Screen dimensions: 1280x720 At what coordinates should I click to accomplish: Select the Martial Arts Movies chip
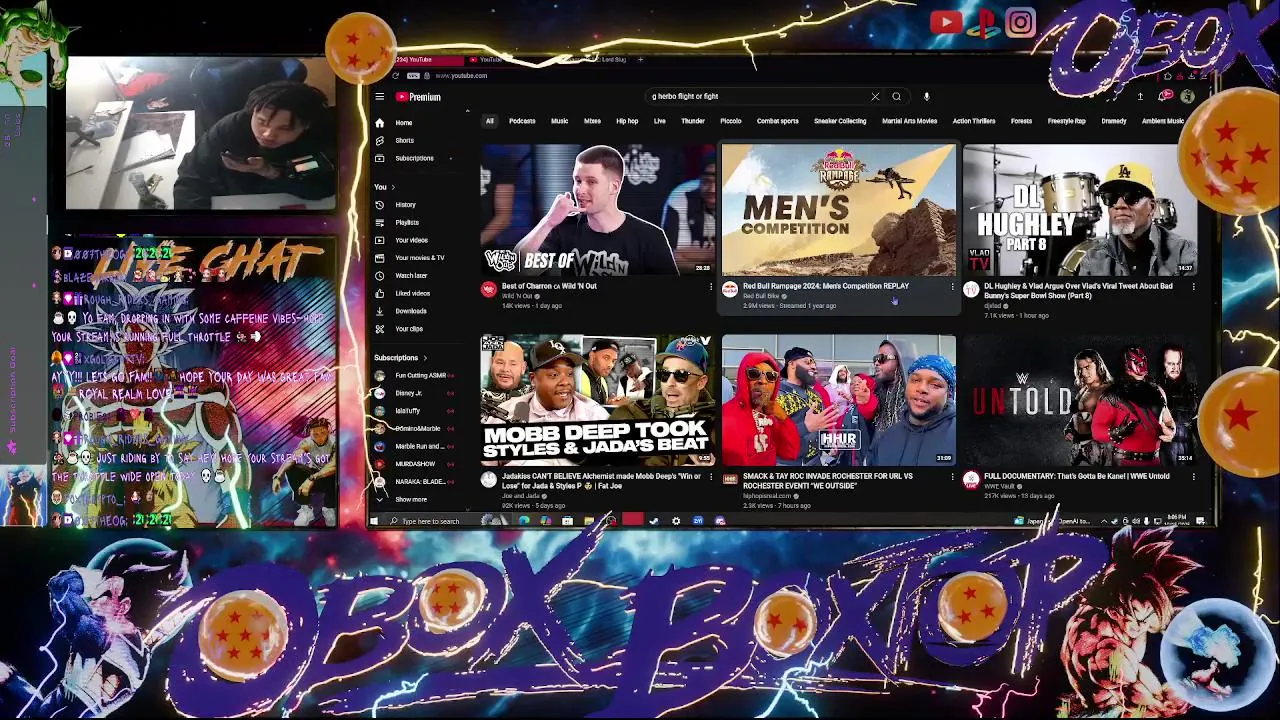pos(909,121)
